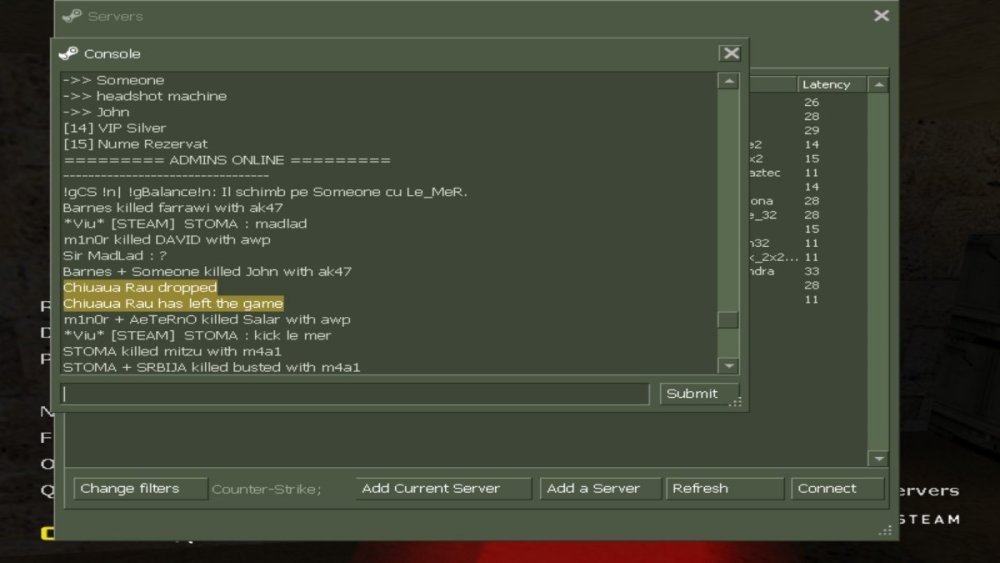Select server row ending in _32
Viewport: 1000px width, 563px height.
pyautogui.click(x=808, y=215)
